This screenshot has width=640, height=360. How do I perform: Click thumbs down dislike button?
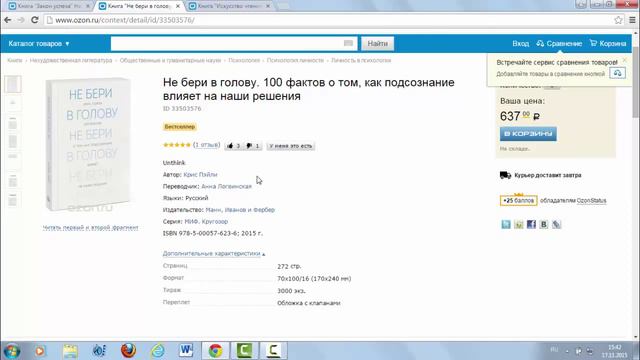pos(253,146)
